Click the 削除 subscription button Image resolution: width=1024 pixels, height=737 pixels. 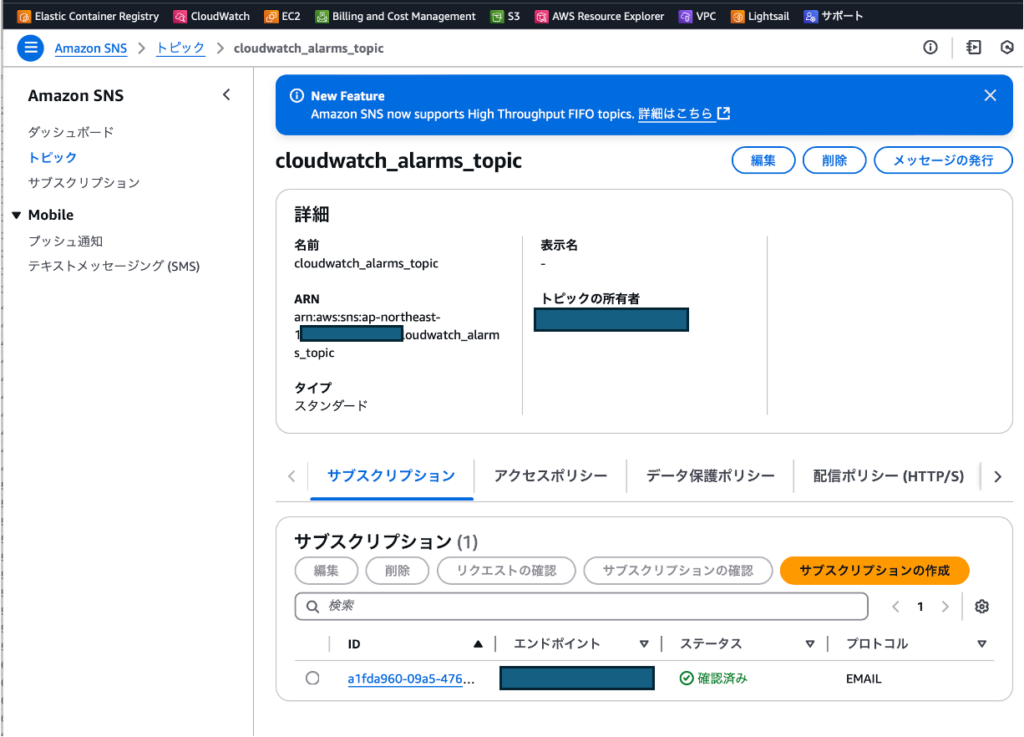397,571
